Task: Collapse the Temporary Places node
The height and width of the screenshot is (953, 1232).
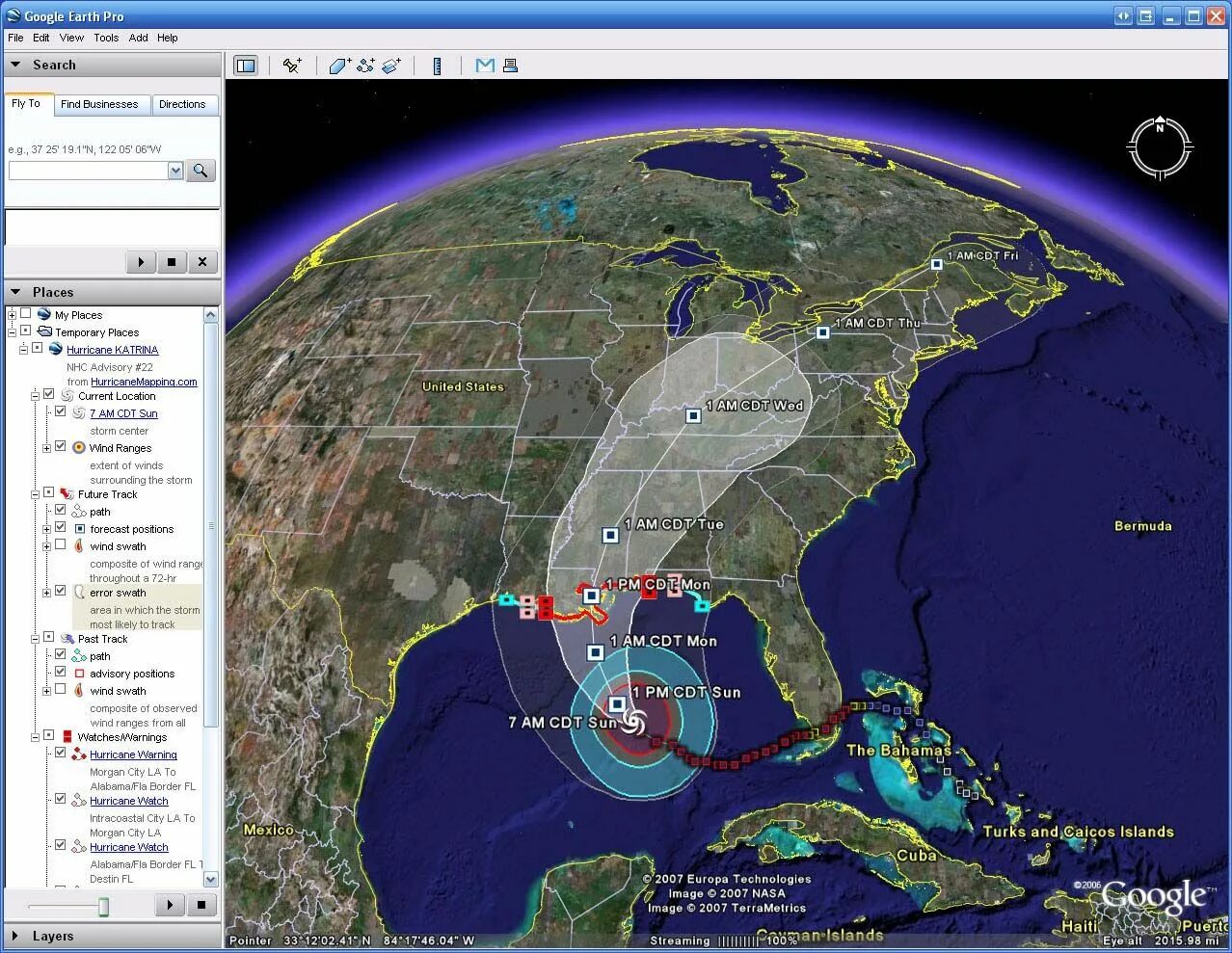Action: pyautogui.click(x=12, y=331)
